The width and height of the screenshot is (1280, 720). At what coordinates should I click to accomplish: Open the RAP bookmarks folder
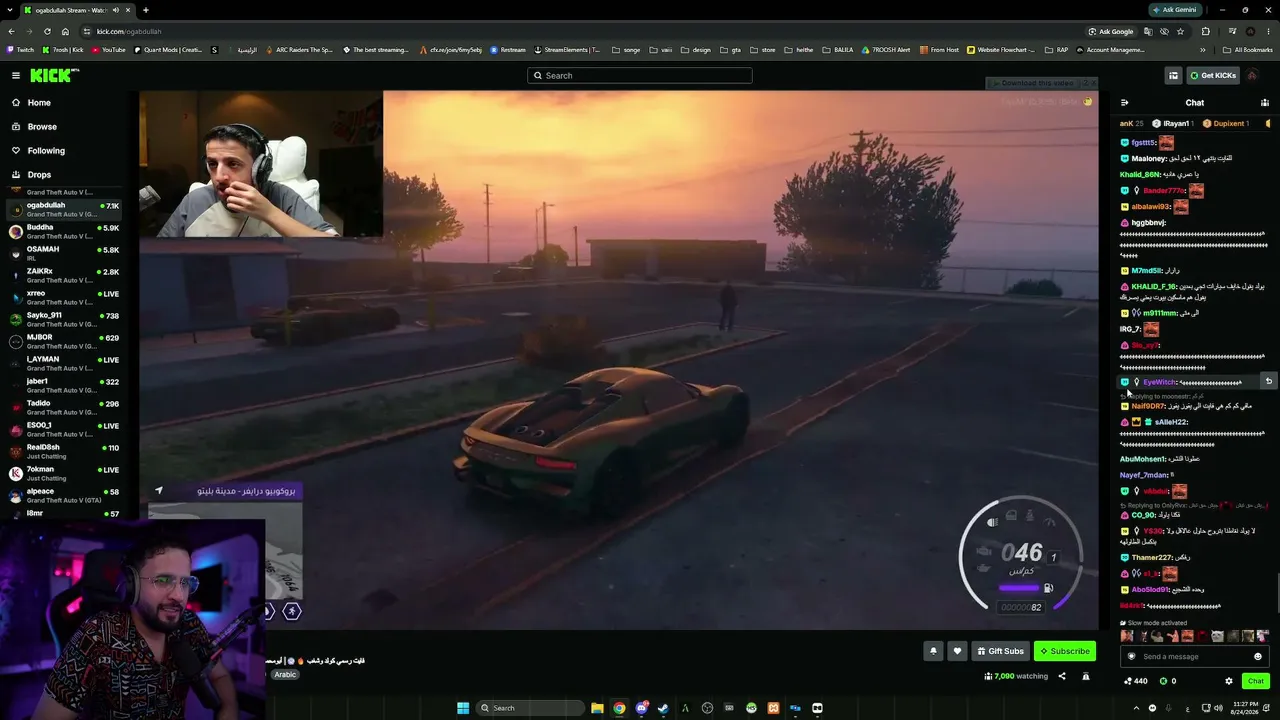(x=1057, y=50)
